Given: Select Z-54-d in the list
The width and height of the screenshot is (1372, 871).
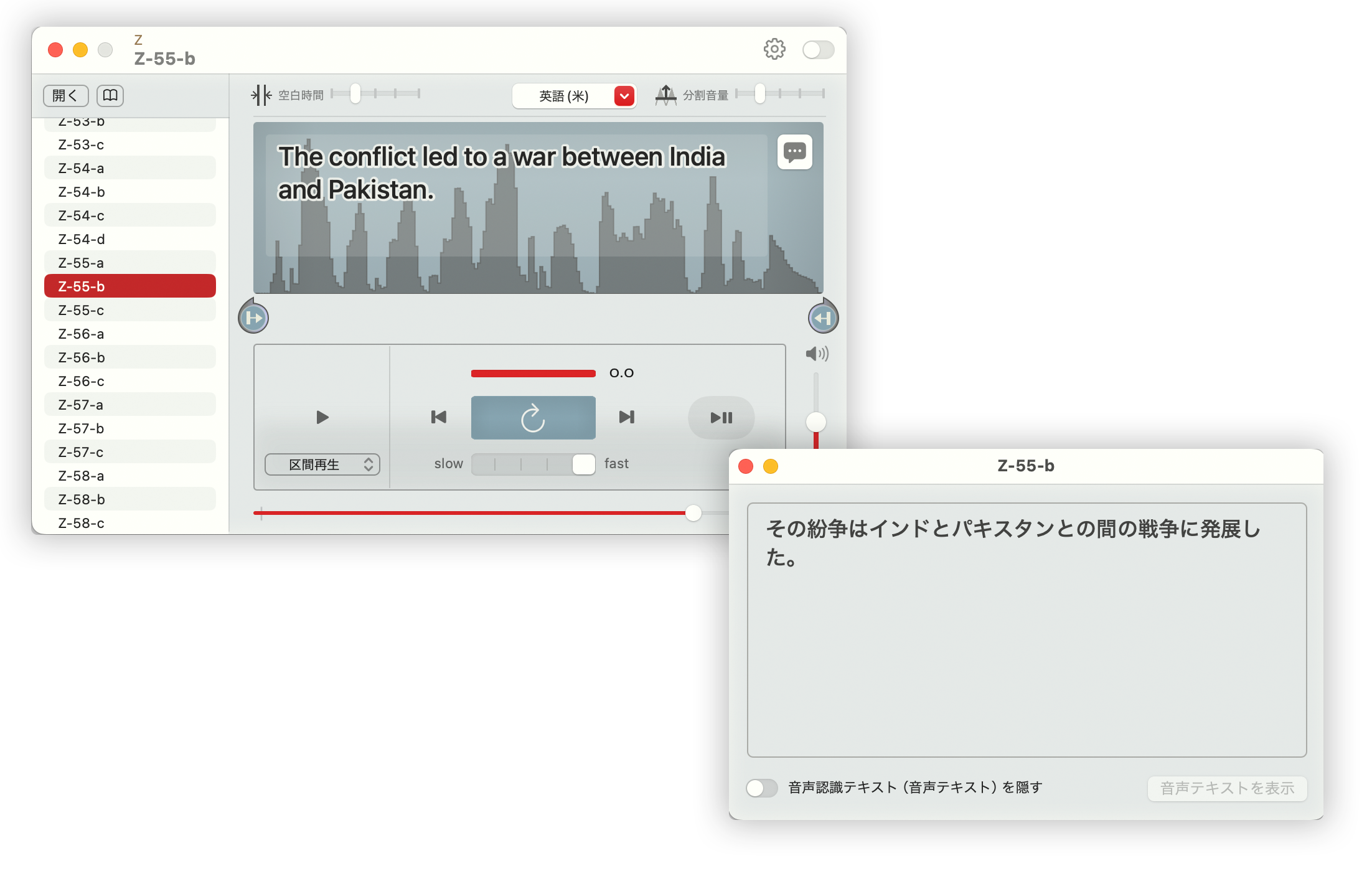Looking at the screenshot, I should click(x=130, y=239).
